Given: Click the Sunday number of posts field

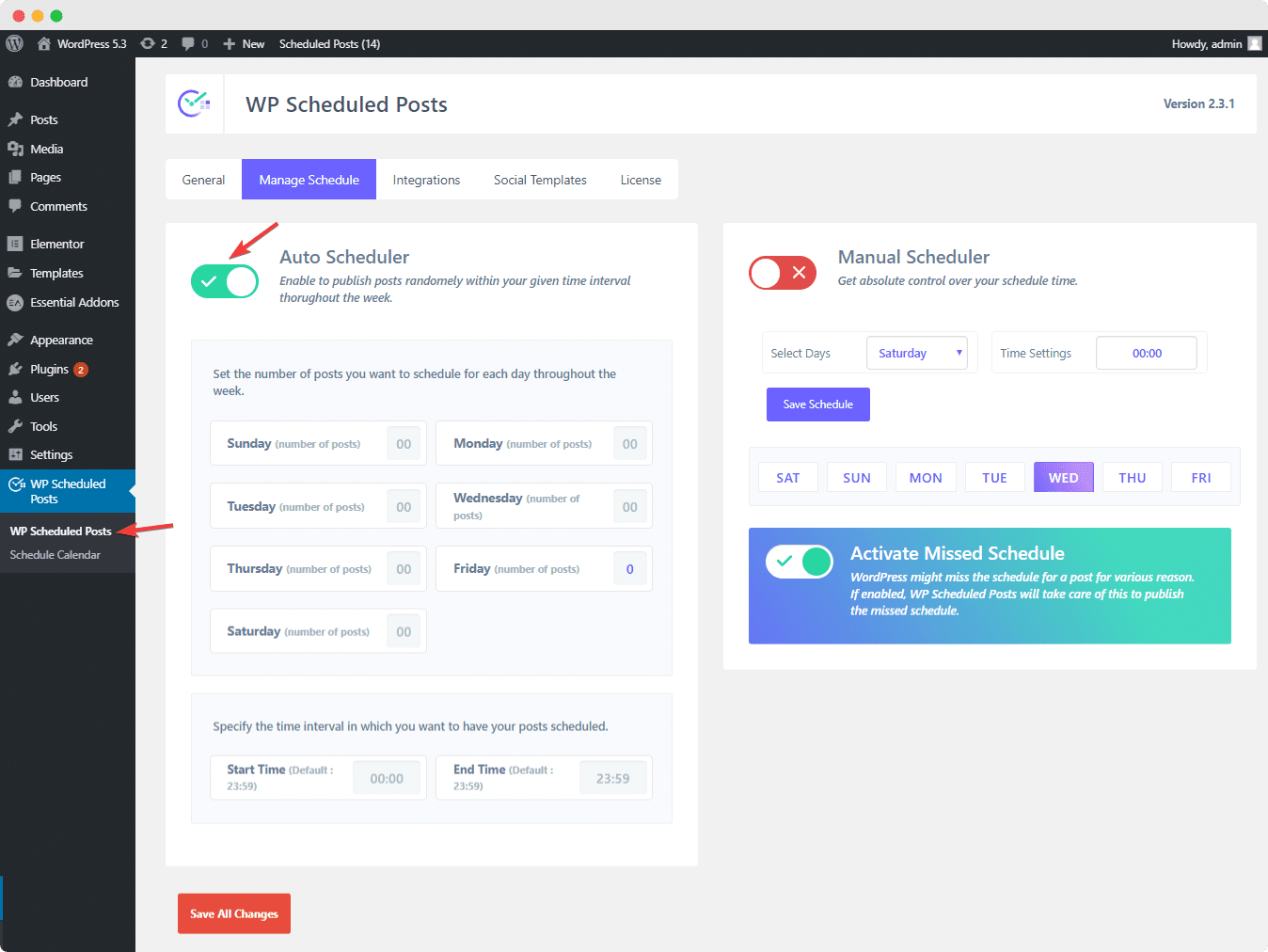Looking at the screenshot, I should (x=404, y=444).
